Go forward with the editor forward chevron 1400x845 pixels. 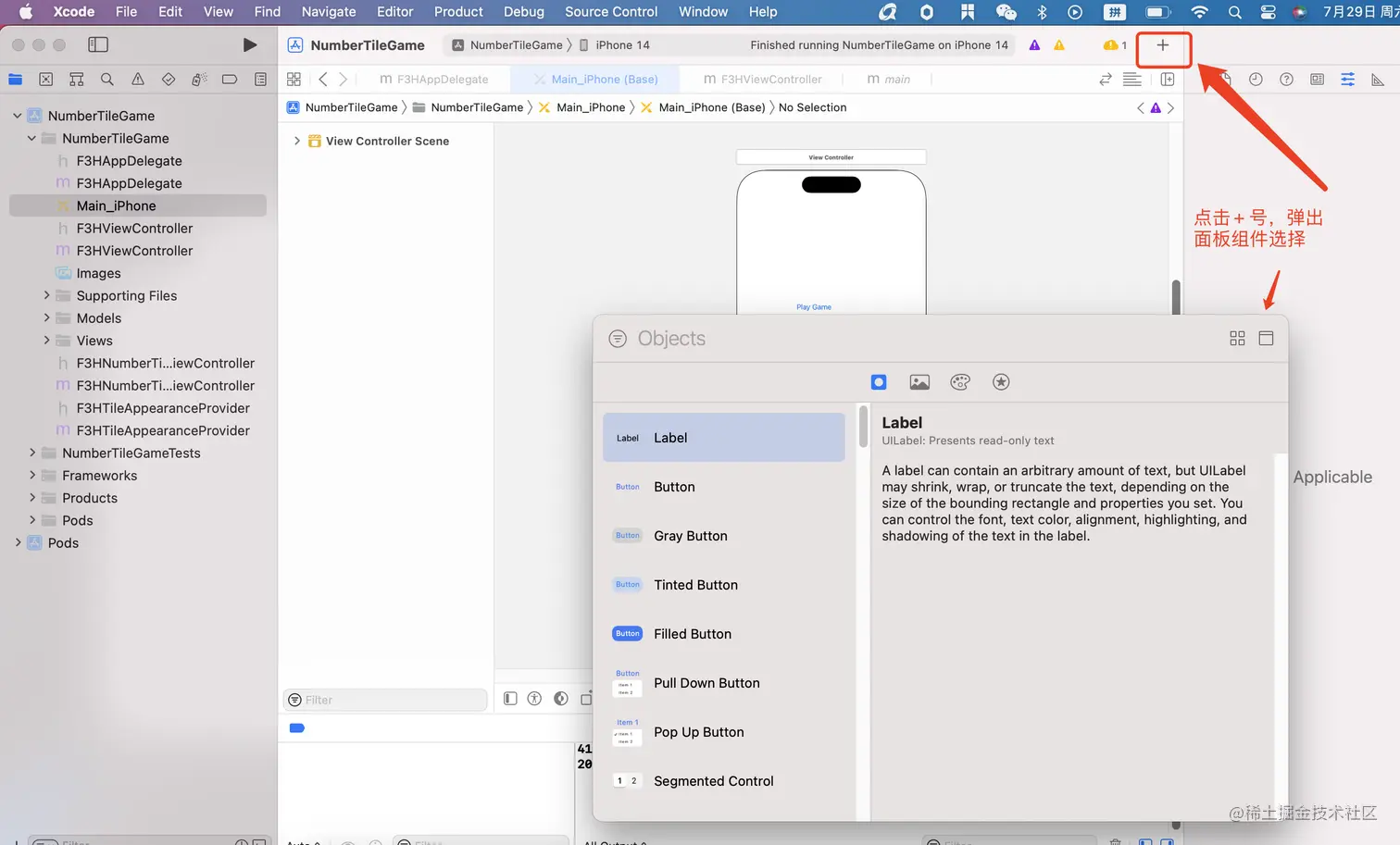(x=344, y=80)
